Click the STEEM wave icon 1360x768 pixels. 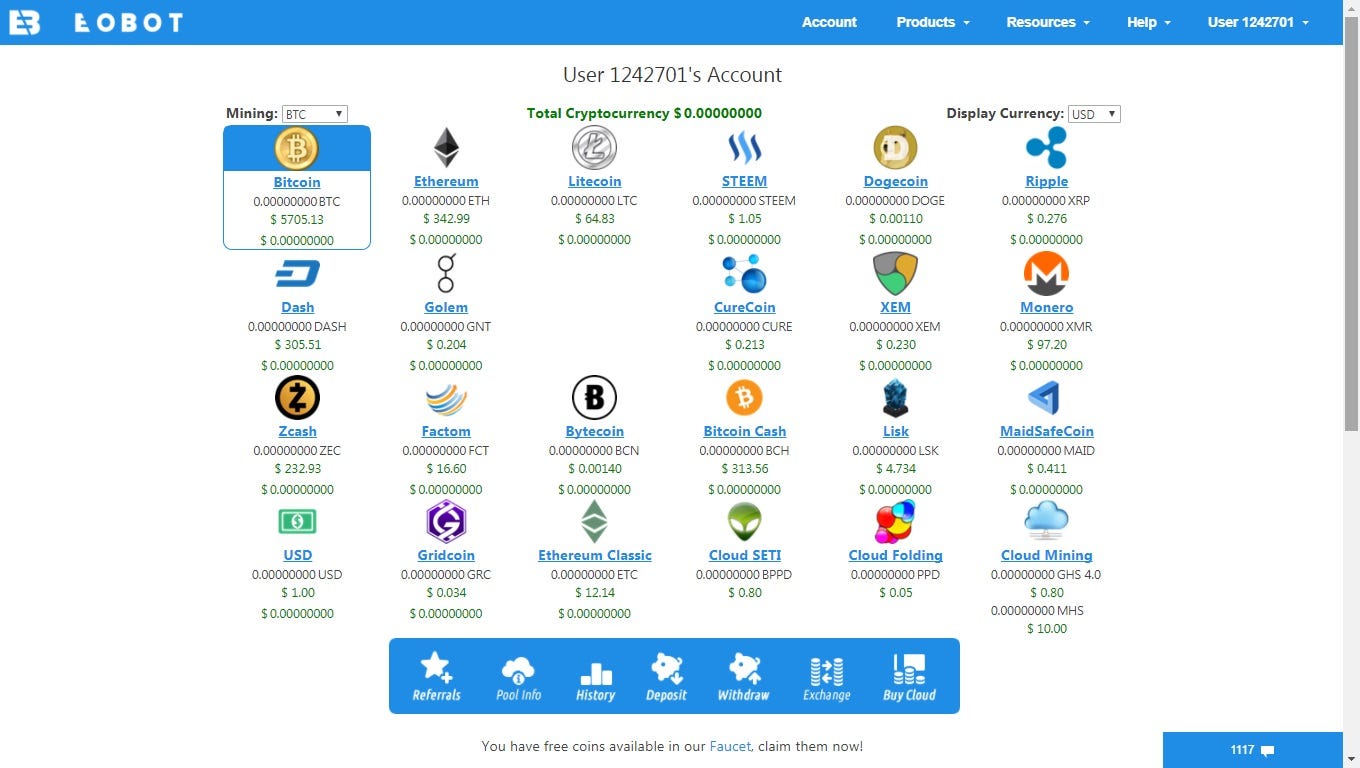coord(744,148)
